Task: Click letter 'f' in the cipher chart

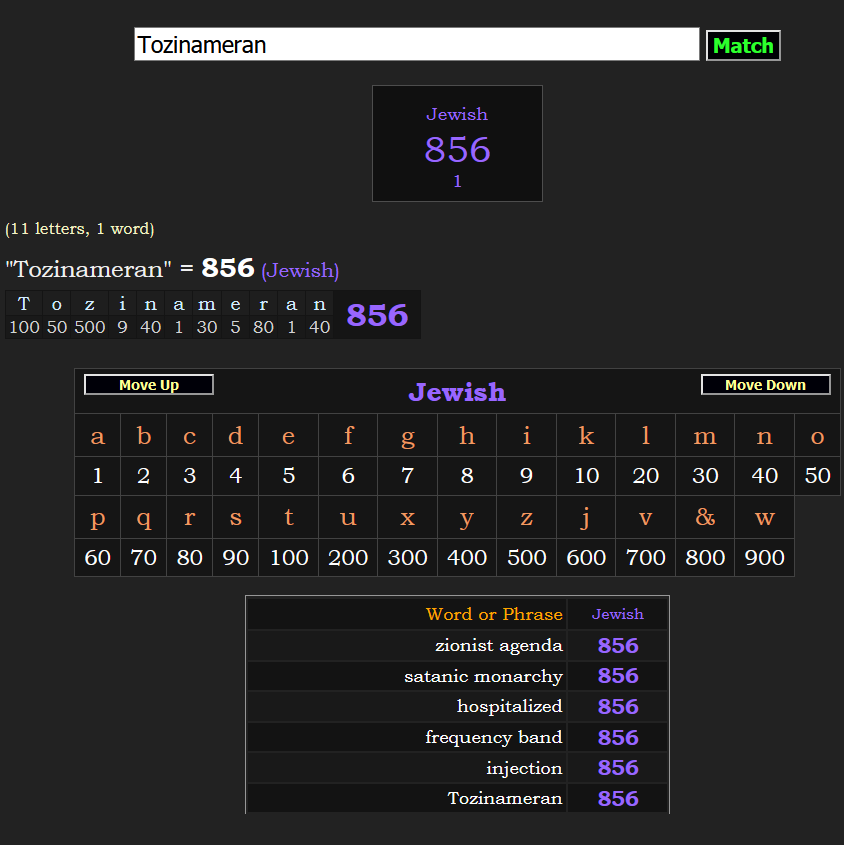Action: [x=348, y=435]
